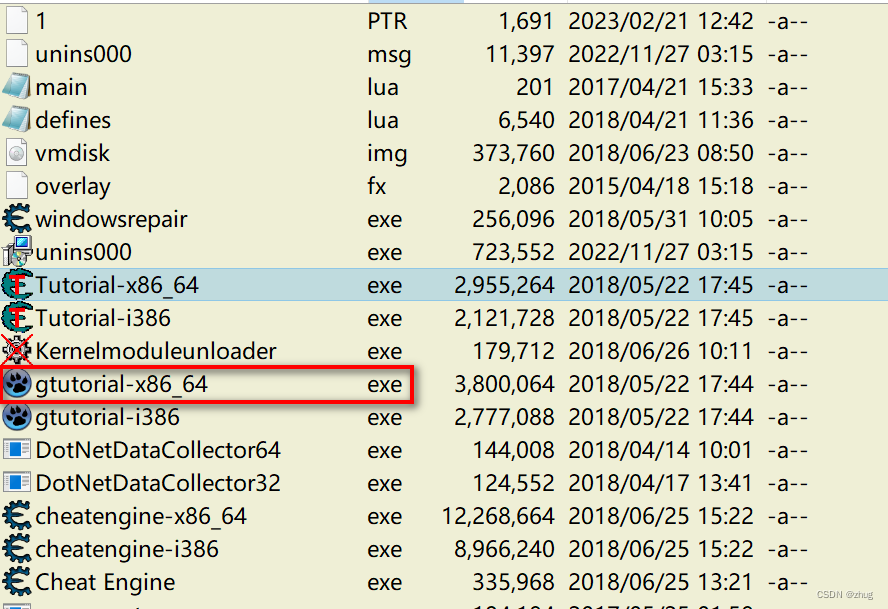The image size is (888, 609).
Task: Click the Tutorial-x86_64 gear icon
Action: tap(17, 285)
